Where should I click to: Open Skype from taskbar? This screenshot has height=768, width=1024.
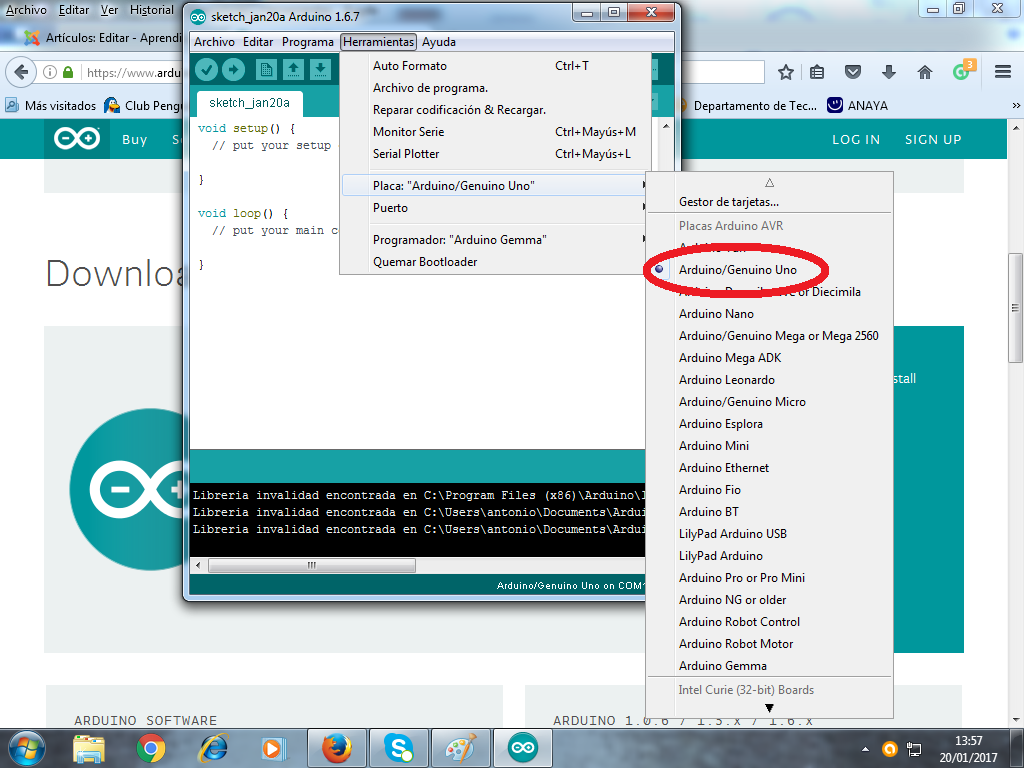point(399,748)
